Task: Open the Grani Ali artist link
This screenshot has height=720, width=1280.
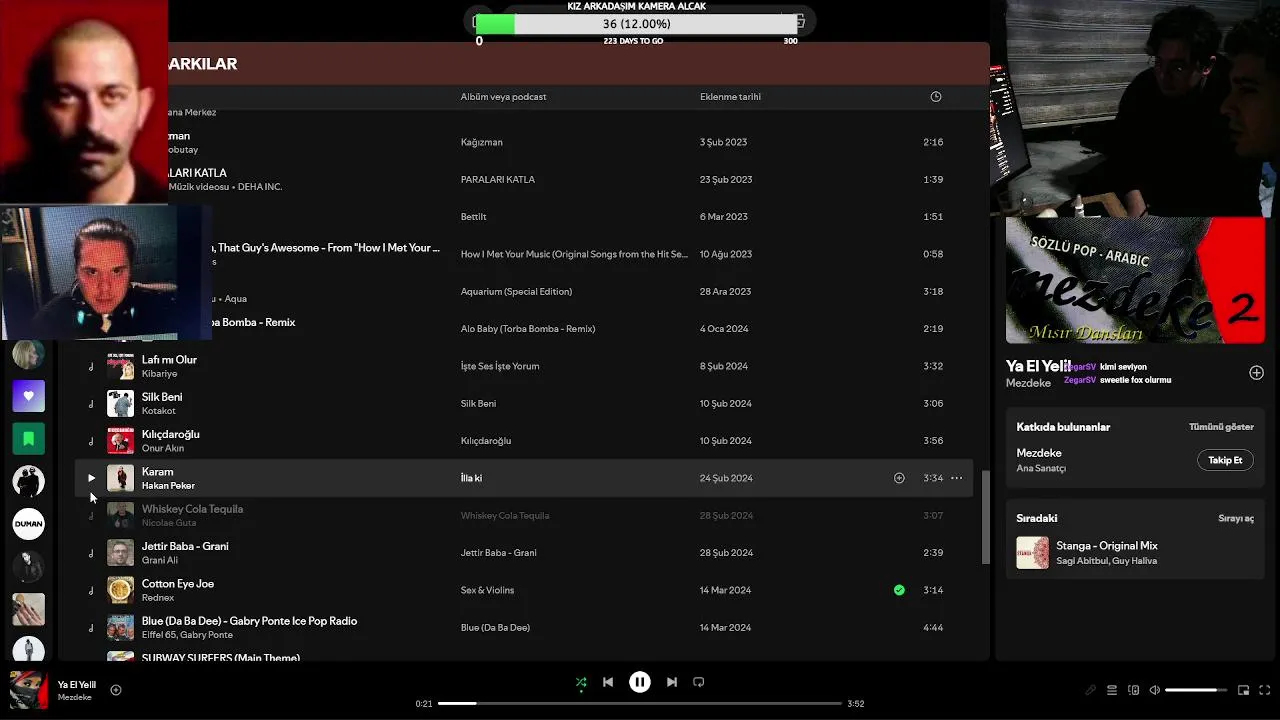Action: click(x=160, y=560)
